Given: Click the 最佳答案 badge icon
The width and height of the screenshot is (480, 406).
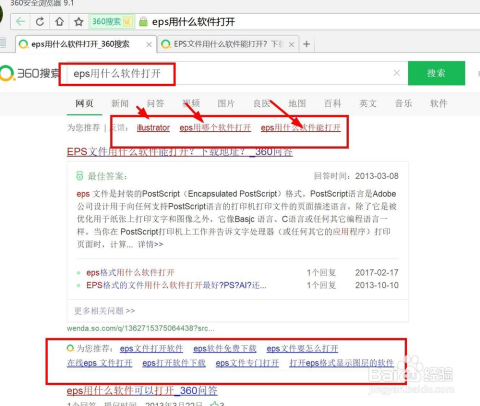Looking at the screenshot, I should pyautogui.click(x=80, y=176).
